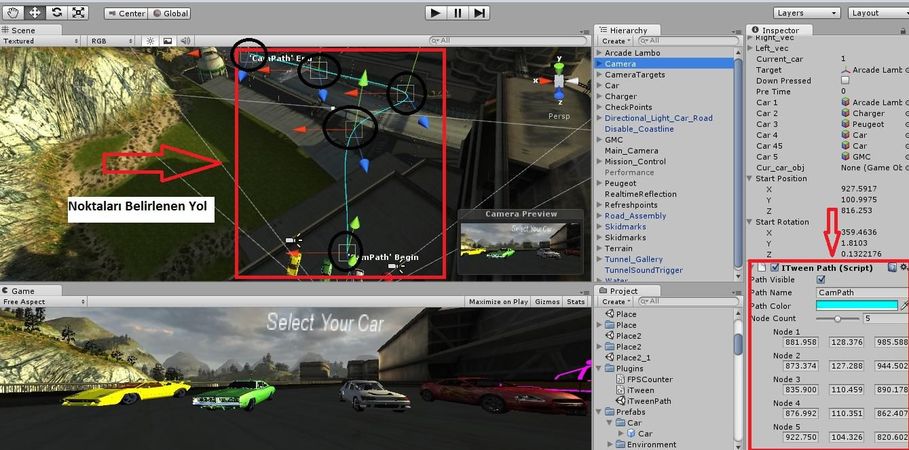909x450 pixels.
Task: Click the Path Color eyedropper icon
Action: tap(904, 305)
